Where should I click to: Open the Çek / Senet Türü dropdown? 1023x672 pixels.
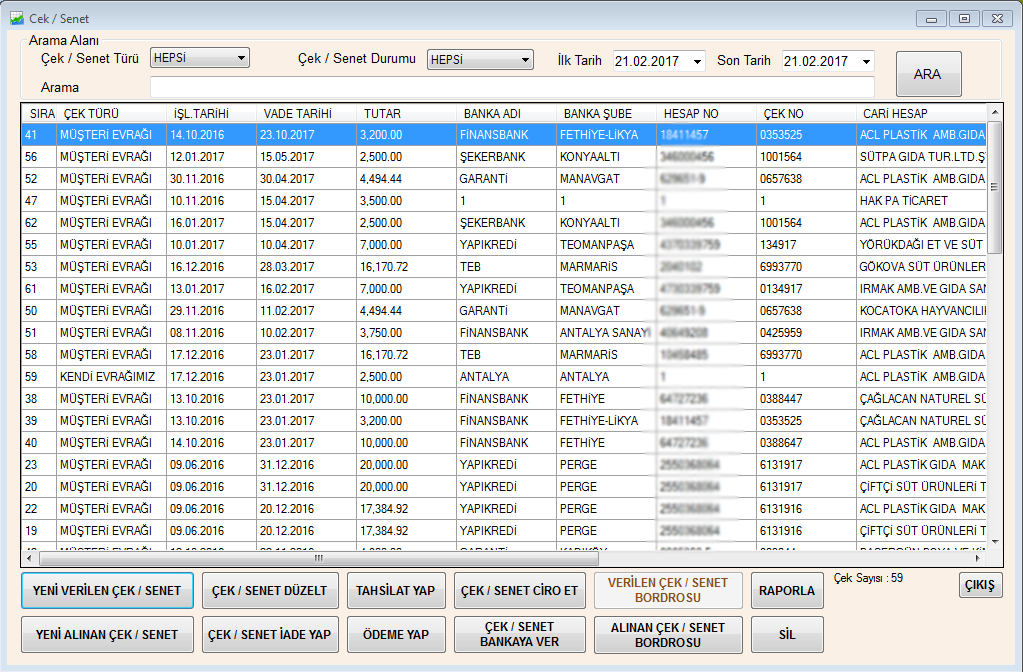200,58
